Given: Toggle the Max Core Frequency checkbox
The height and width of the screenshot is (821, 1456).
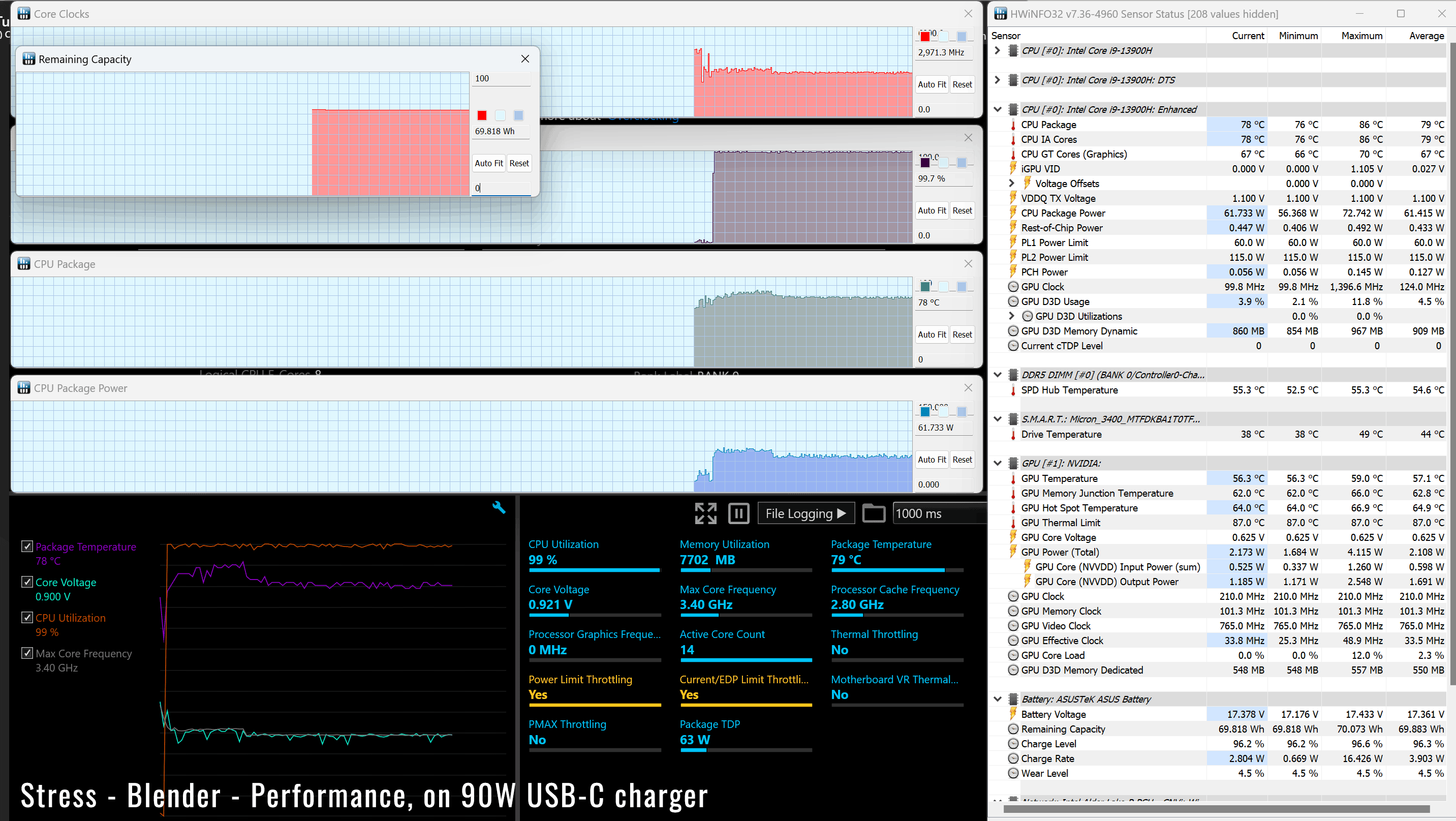Looking at the screenshot, I should (26, 653).
